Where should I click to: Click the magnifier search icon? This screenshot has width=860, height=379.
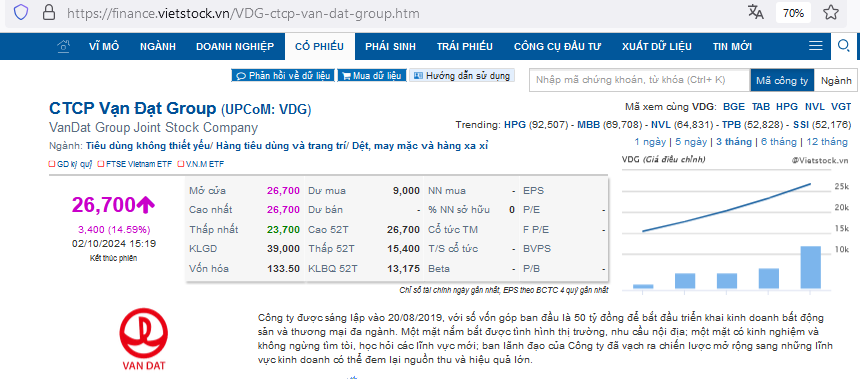pos(844,46)
